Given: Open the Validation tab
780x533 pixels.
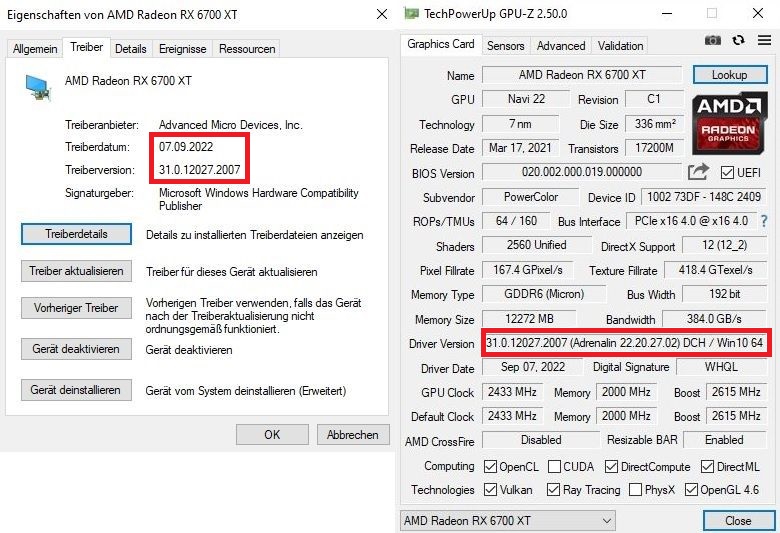Looking at the screenshot, I should click(620, 46).
